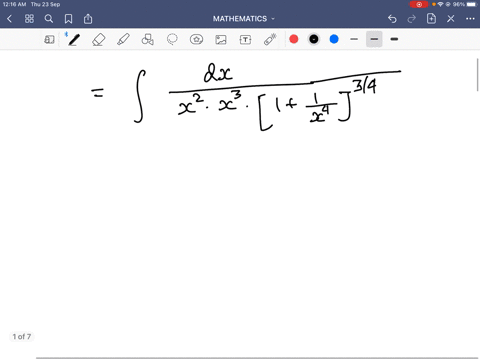Select the thinnest stroke width
This screenshot has height=360, width=480.
click(354, 39)
